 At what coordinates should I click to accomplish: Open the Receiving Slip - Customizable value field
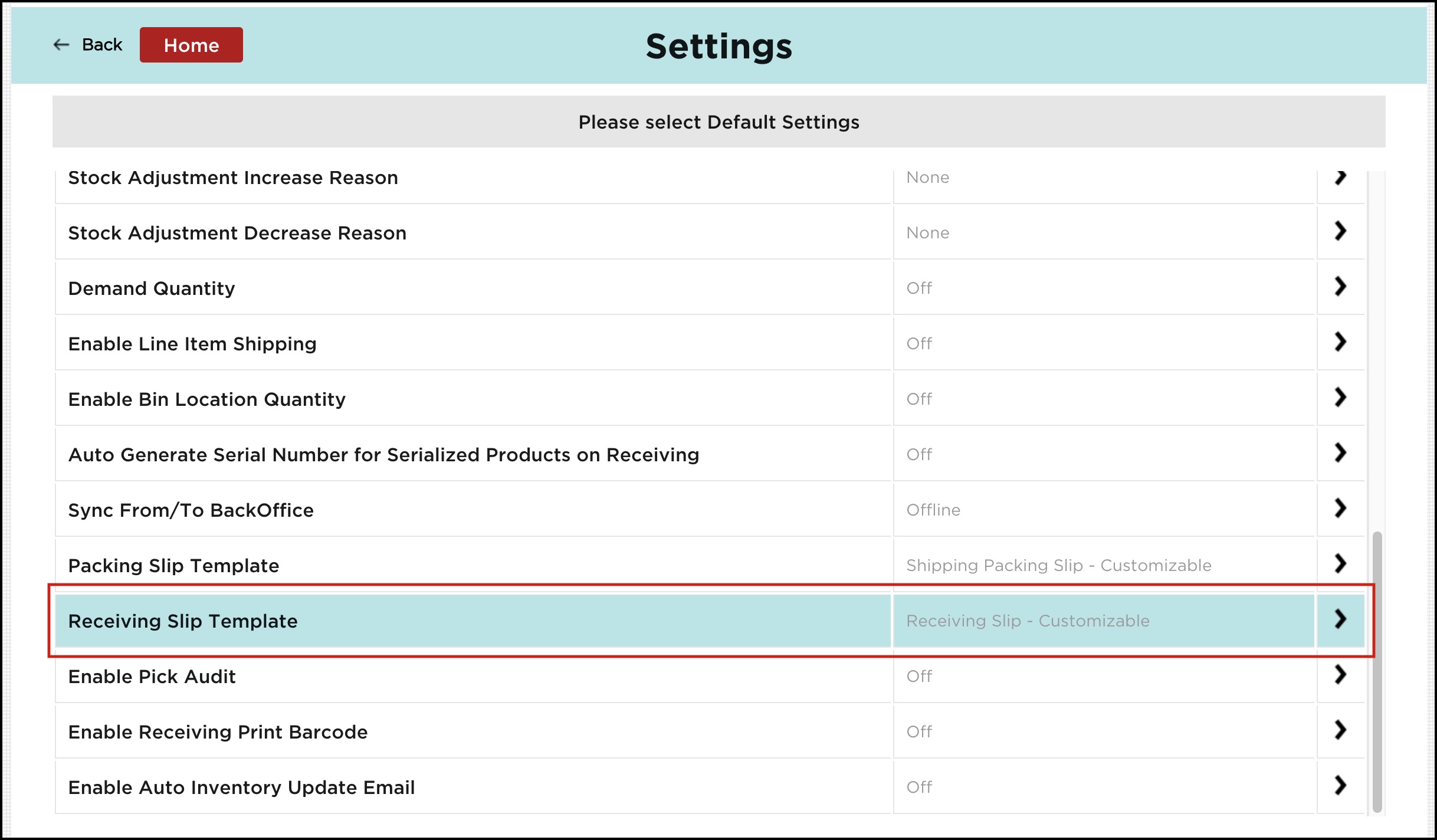coord(1028,621)
